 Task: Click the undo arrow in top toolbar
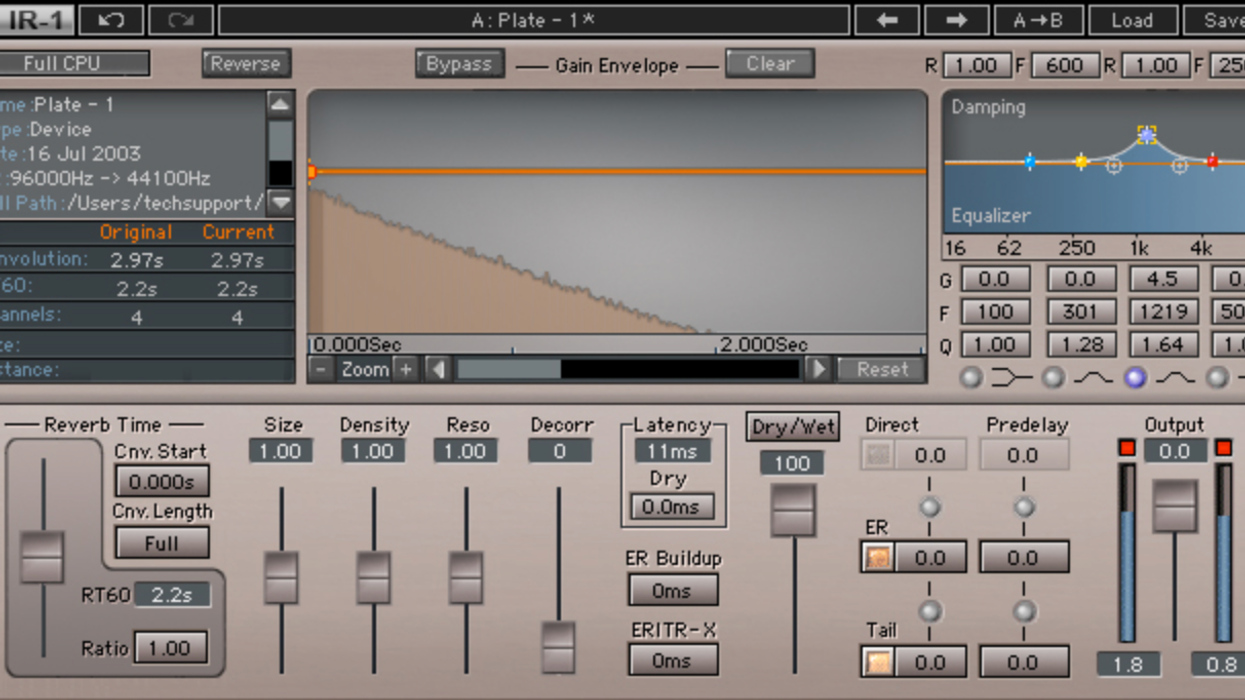(x=110, y=20)
